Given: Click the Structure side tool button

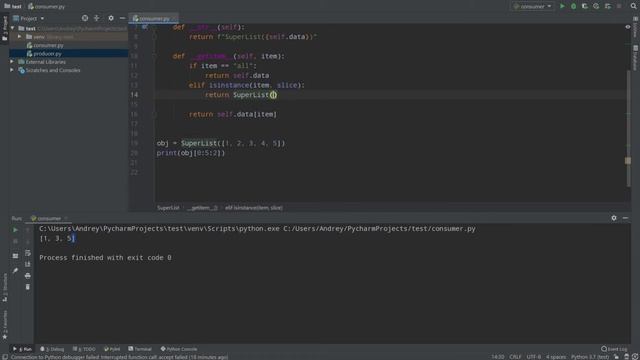Looking at the screenshot, I should (x=4, y=287).
